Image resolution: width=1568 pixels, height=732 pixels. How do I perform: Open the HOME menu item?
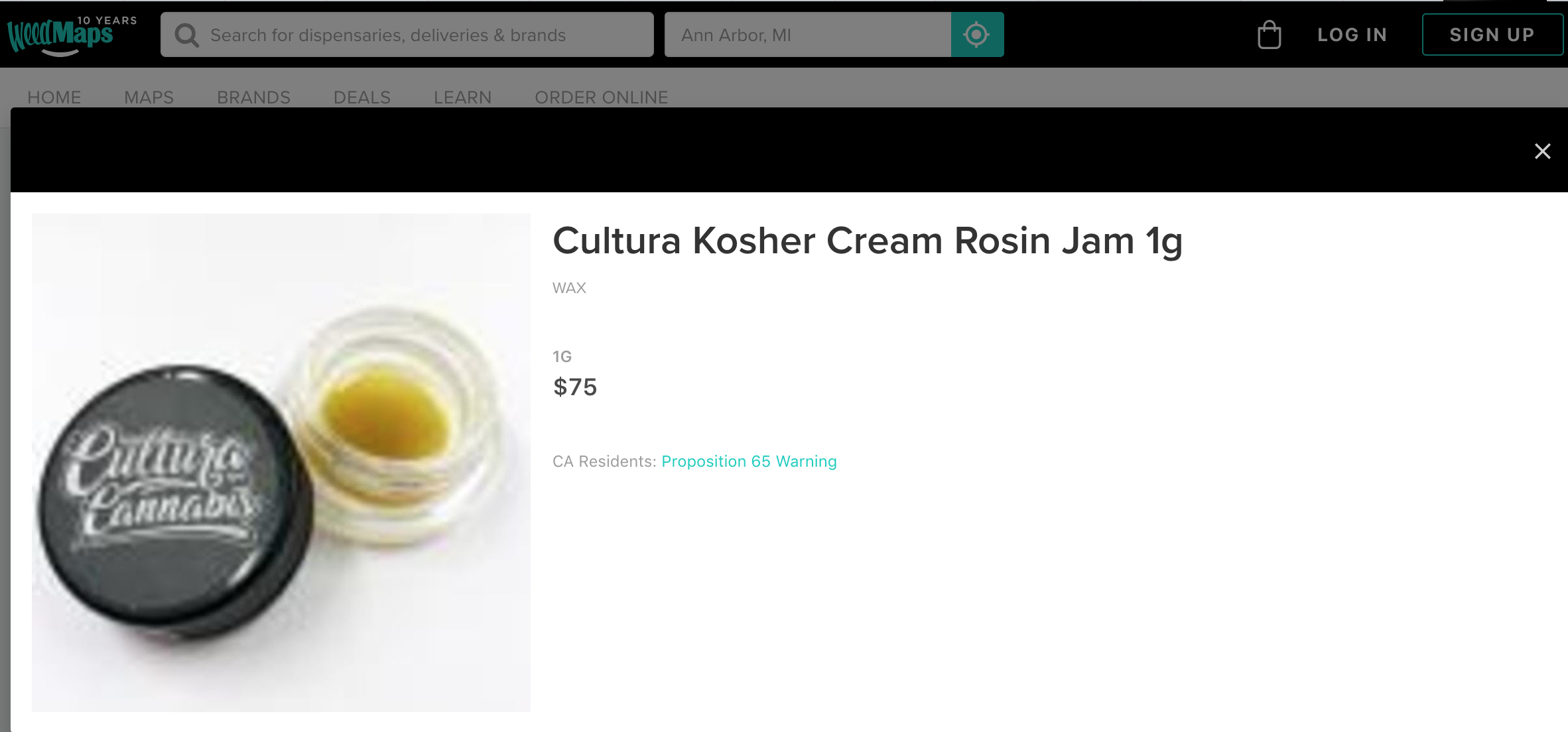(54, 97)
